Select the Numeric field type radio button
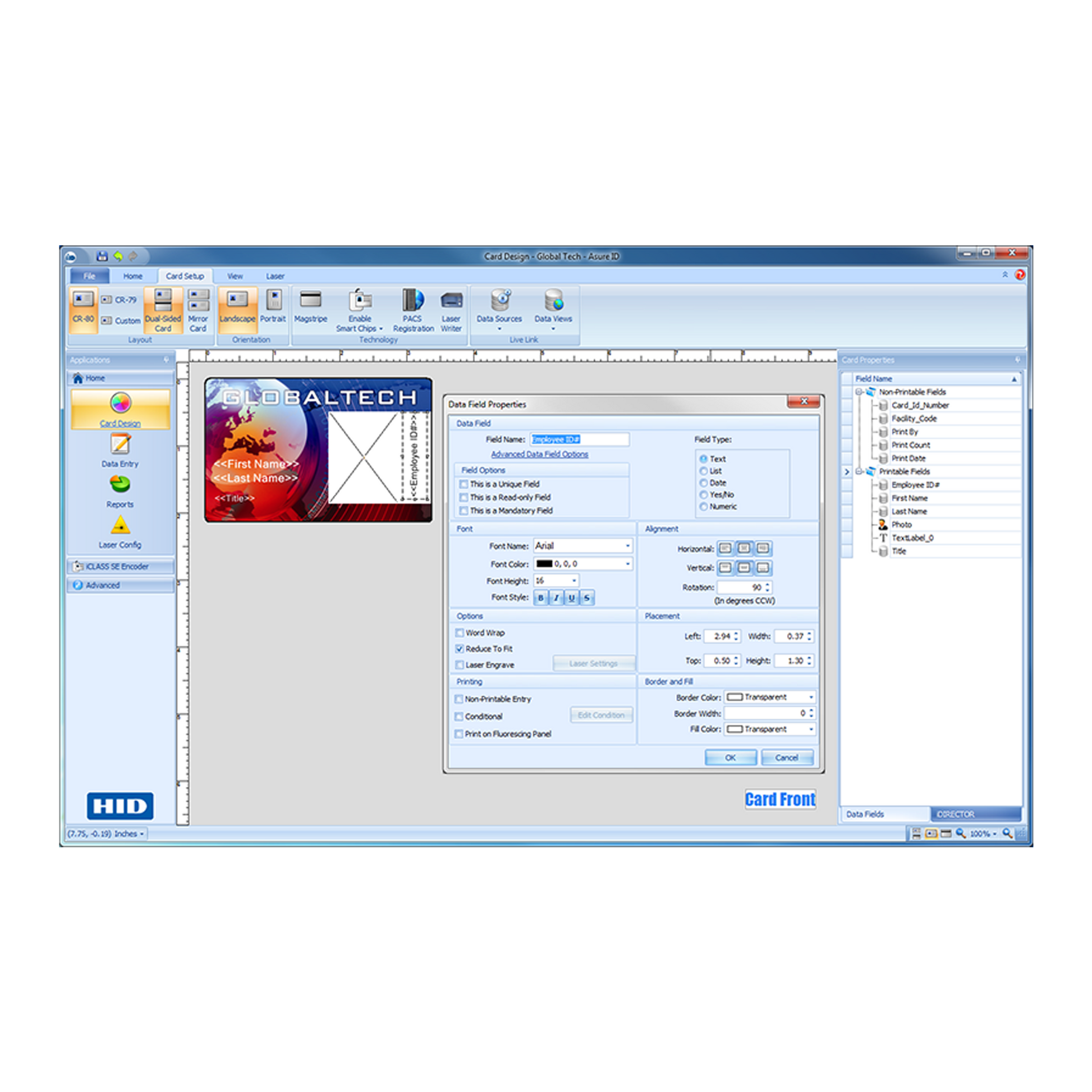Image resolution: width=1092 pixels, height=1092 pixels. click(704, 507)
